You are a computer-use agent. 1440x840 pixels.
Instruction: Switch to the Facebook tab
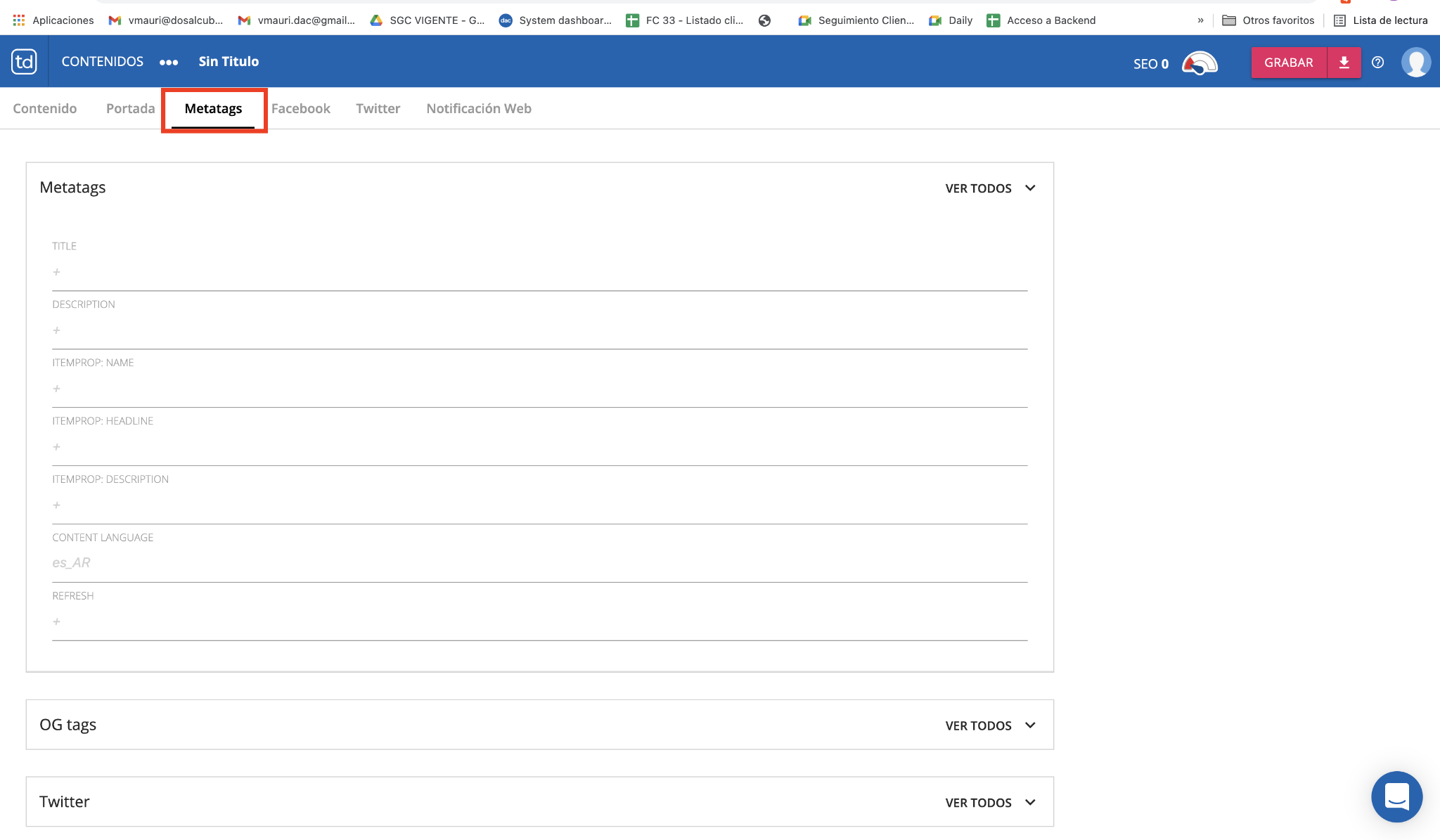click(300, 108)
